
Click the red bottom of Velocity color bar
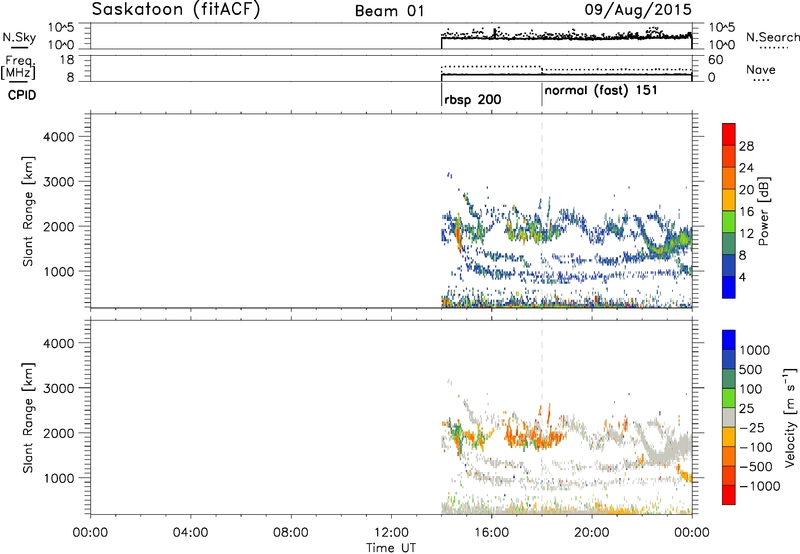(729, 495)
